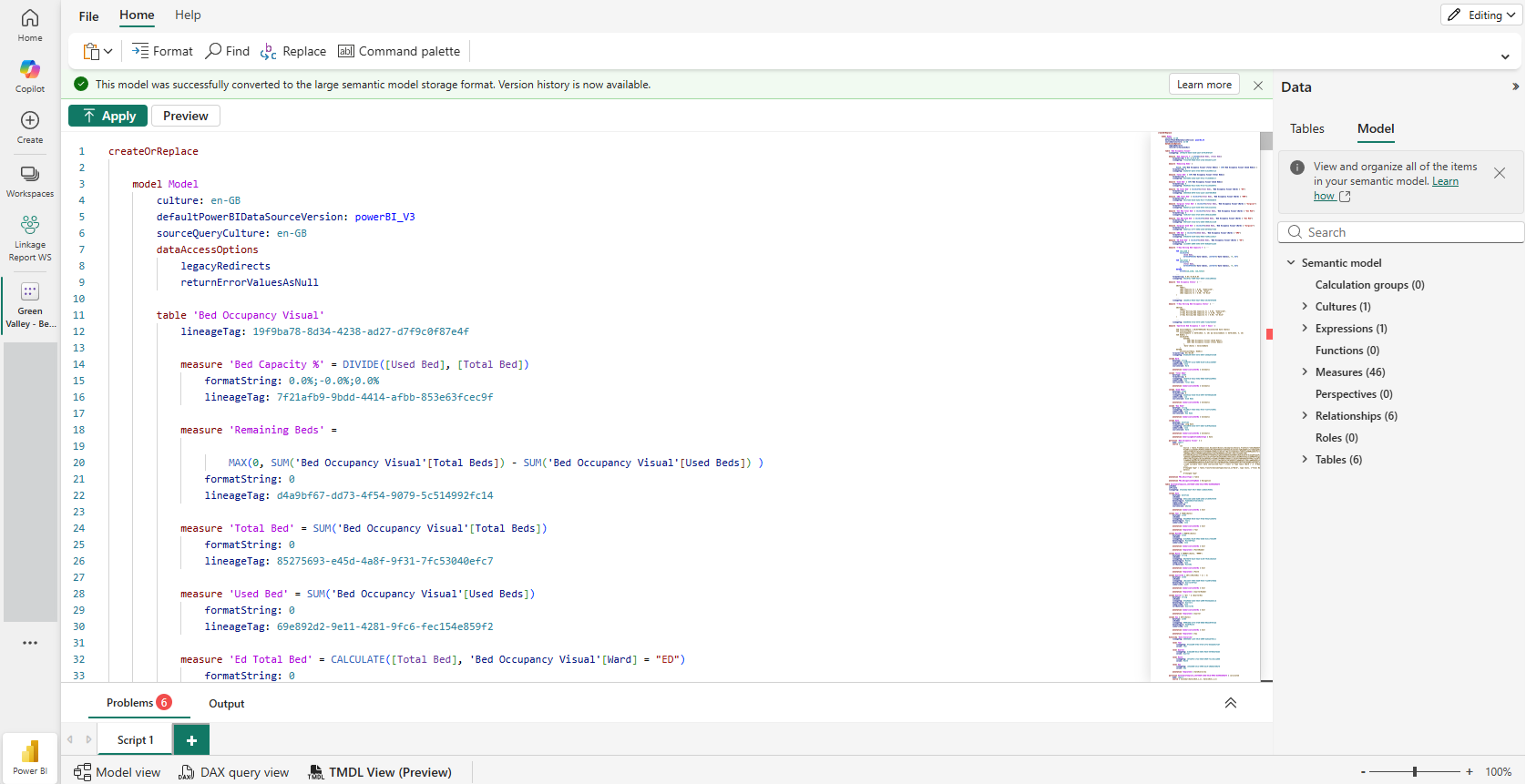1526x784 pixels.
Task: Expand the Problems panel upward
Action: (x=1231, y=703)
